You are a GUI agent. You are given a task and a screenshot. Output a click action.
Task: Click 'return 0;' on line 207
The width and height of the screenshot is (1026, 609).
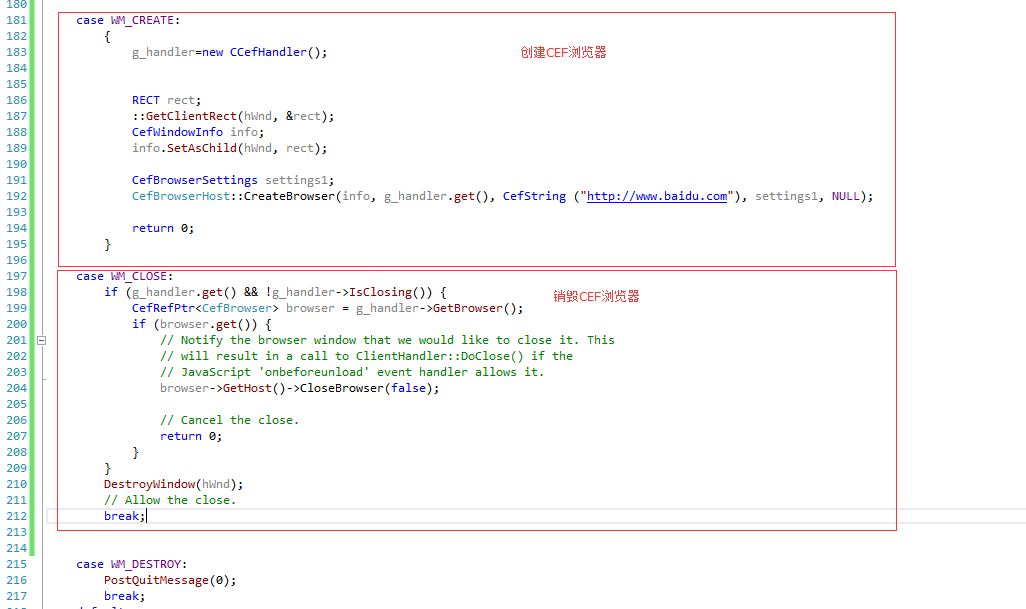[x=191, y=436]
